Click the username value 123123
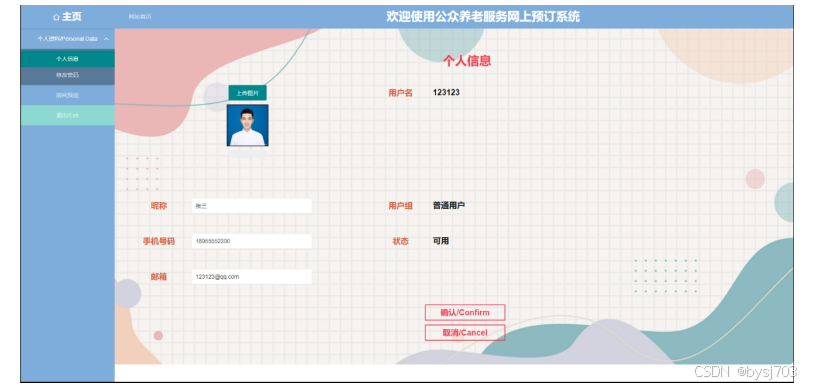The height and width of the screenshot is (387, 816). pyautogui.click(x=446, y=93)
